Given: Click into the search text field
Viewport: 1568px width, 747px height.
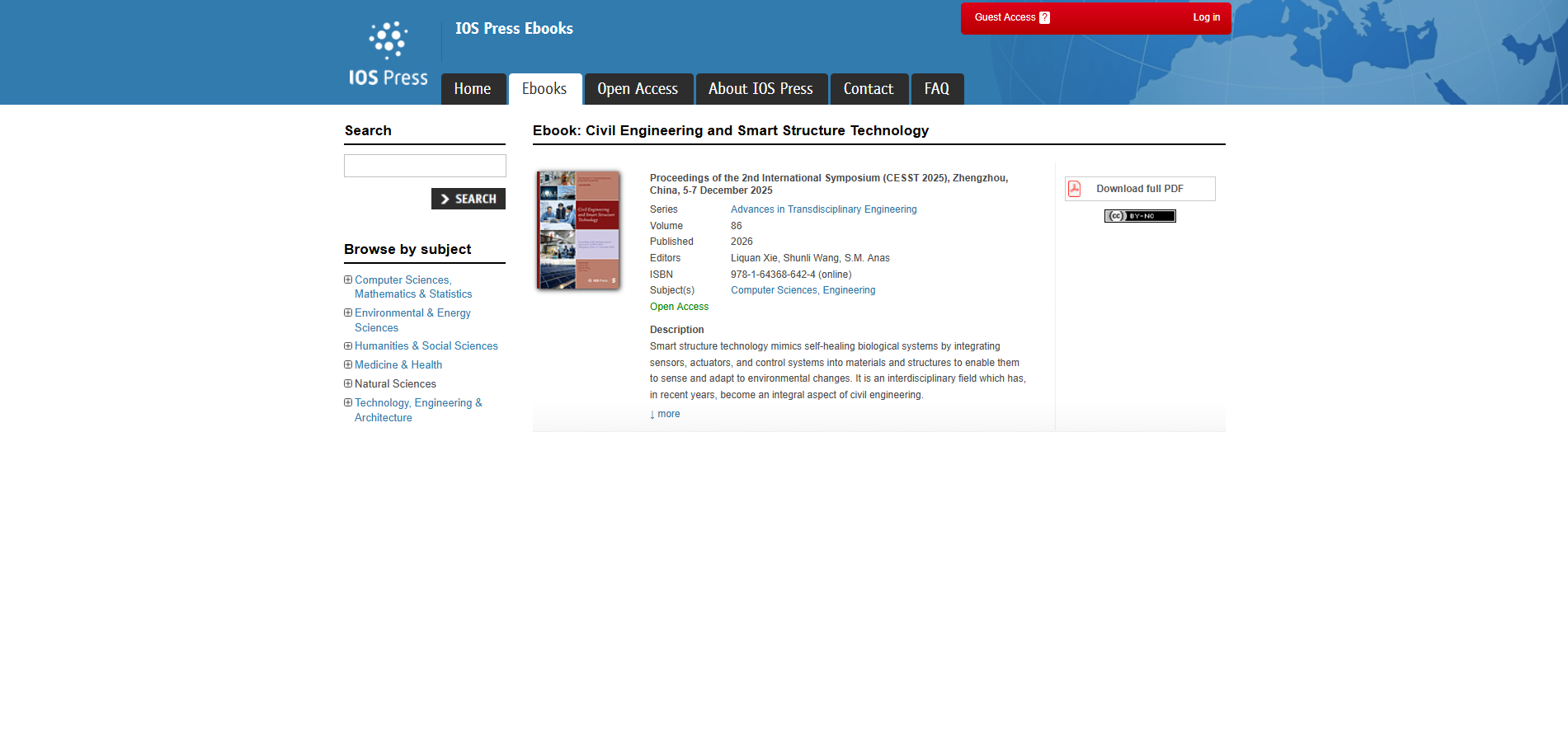Looking at the screenshot, I should point(425,166).
